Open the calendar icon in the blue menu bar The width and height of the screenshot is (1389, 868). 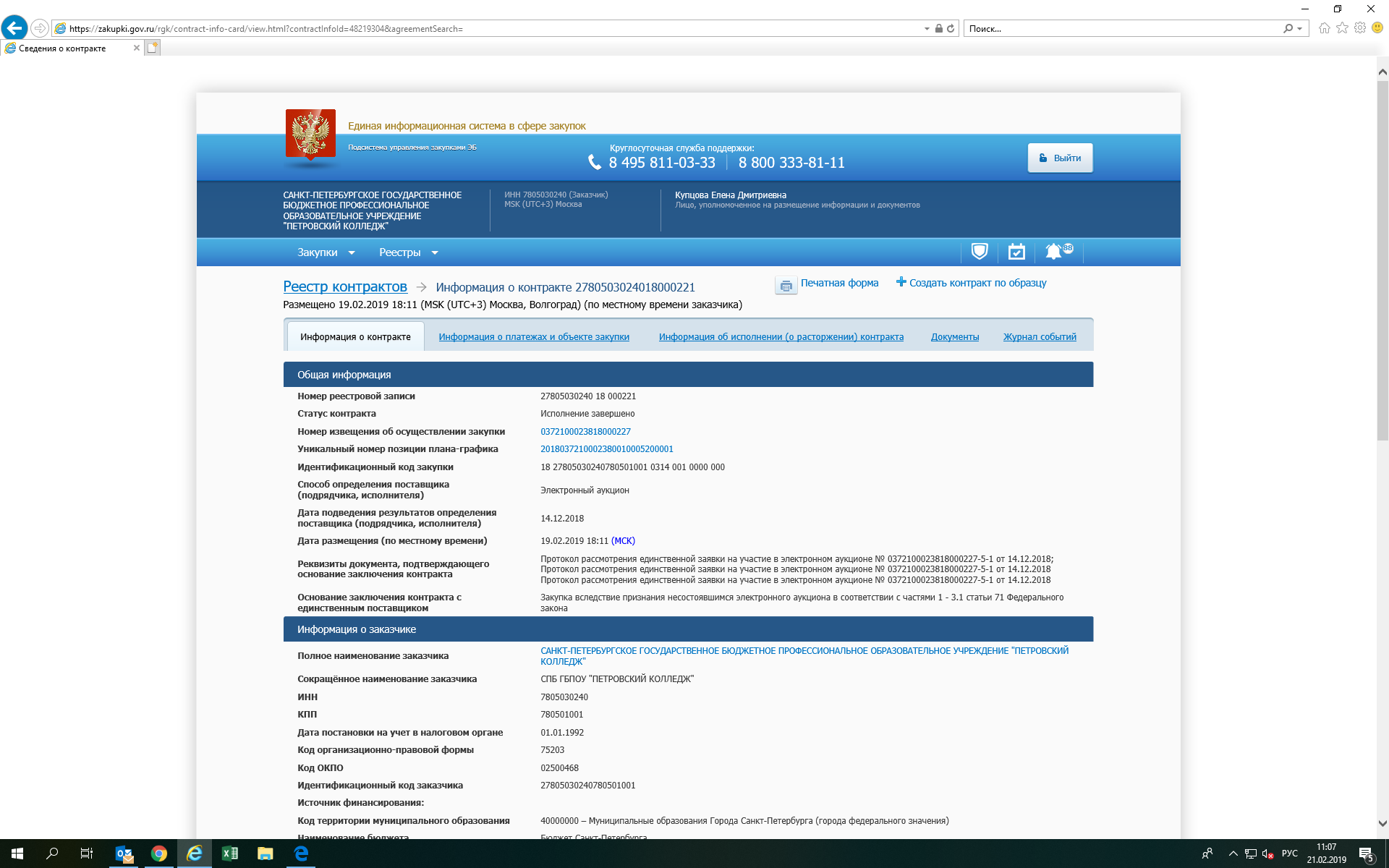tap(1016, 252)
